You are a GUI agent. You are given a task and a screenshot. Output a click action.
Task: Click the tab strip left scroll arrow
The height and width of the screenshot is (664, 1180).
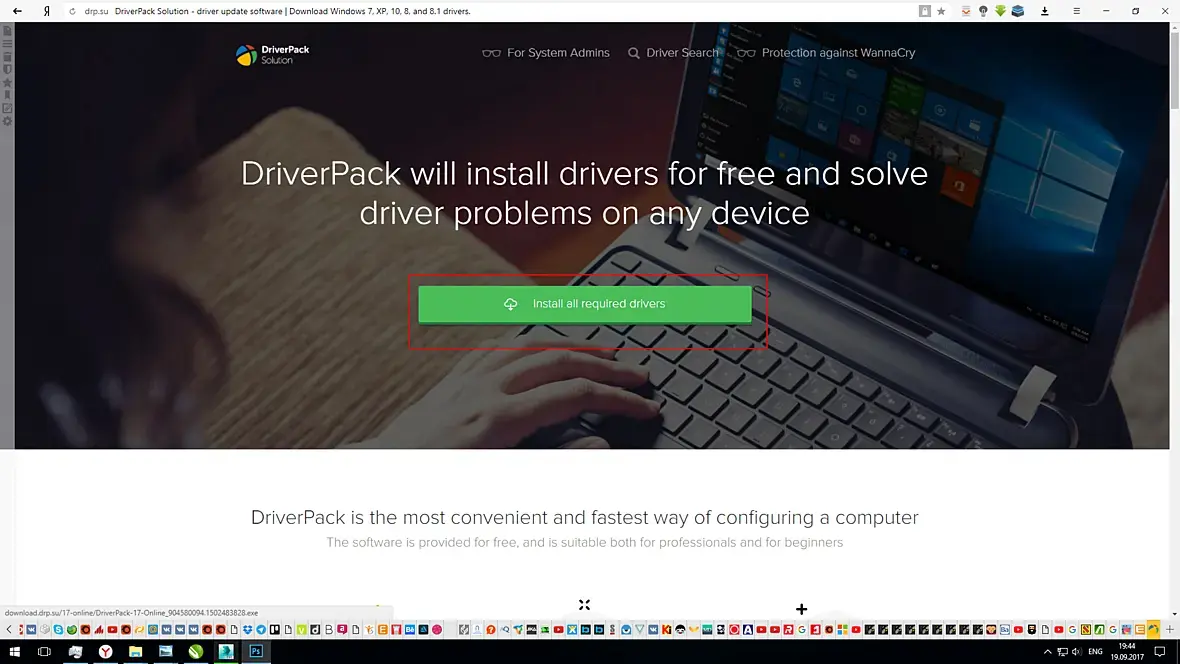click(8, 629)
